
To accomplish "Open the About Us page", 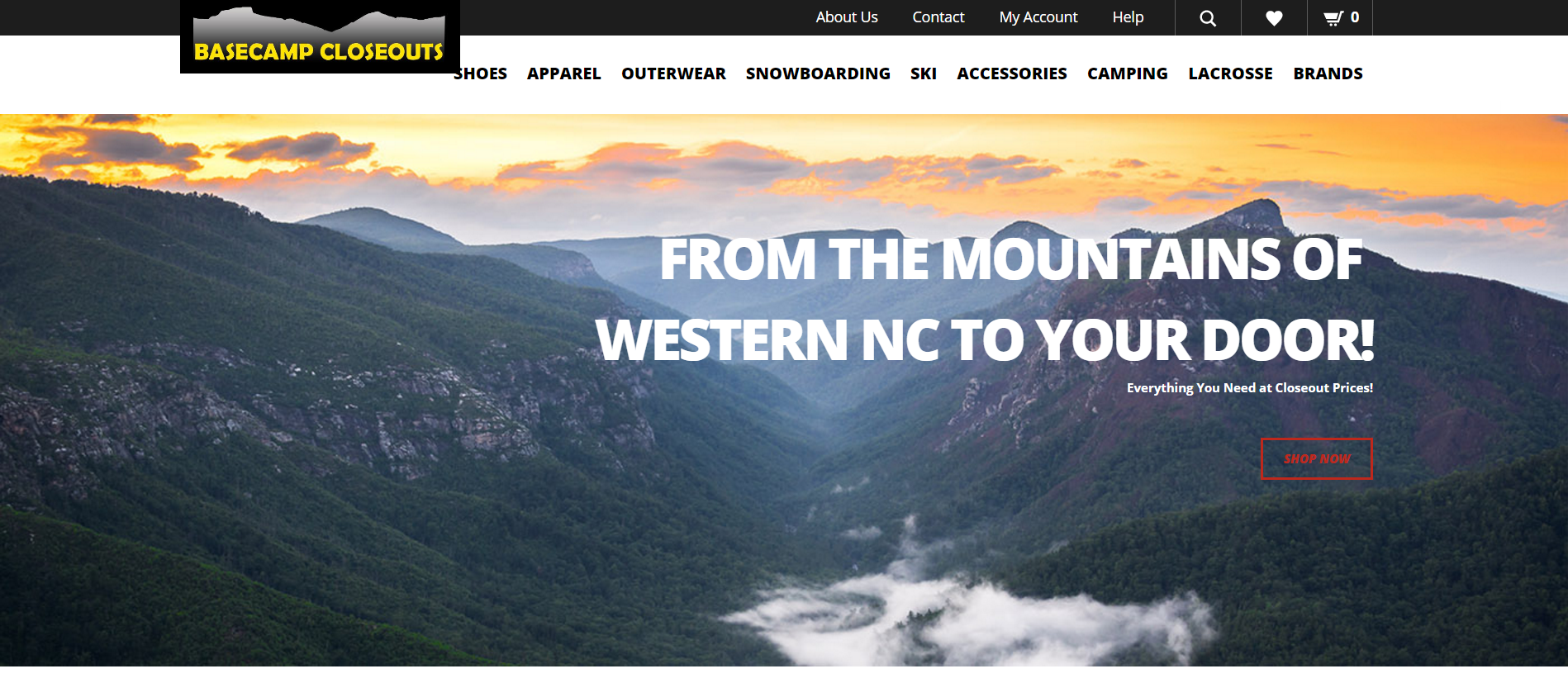I will point(847,17).
